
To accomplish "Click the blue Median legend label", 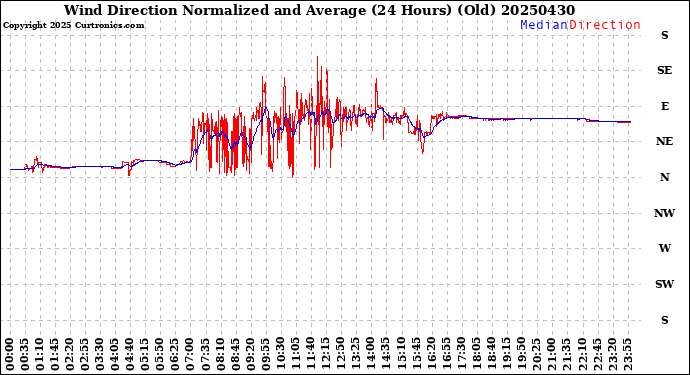I will (544, 25).
